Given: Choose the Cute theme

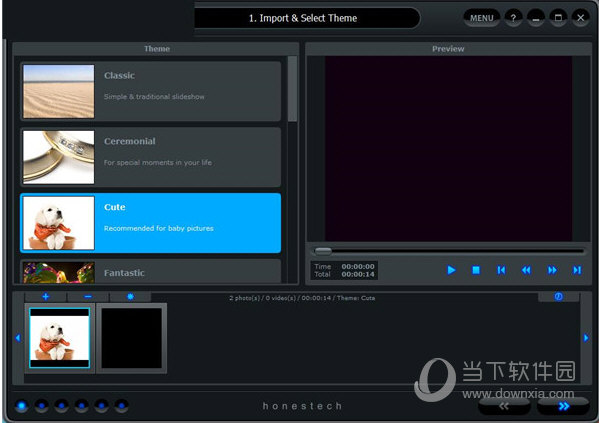Looking at the screenshot, I should pyautogui.click(x=151, y=223).
